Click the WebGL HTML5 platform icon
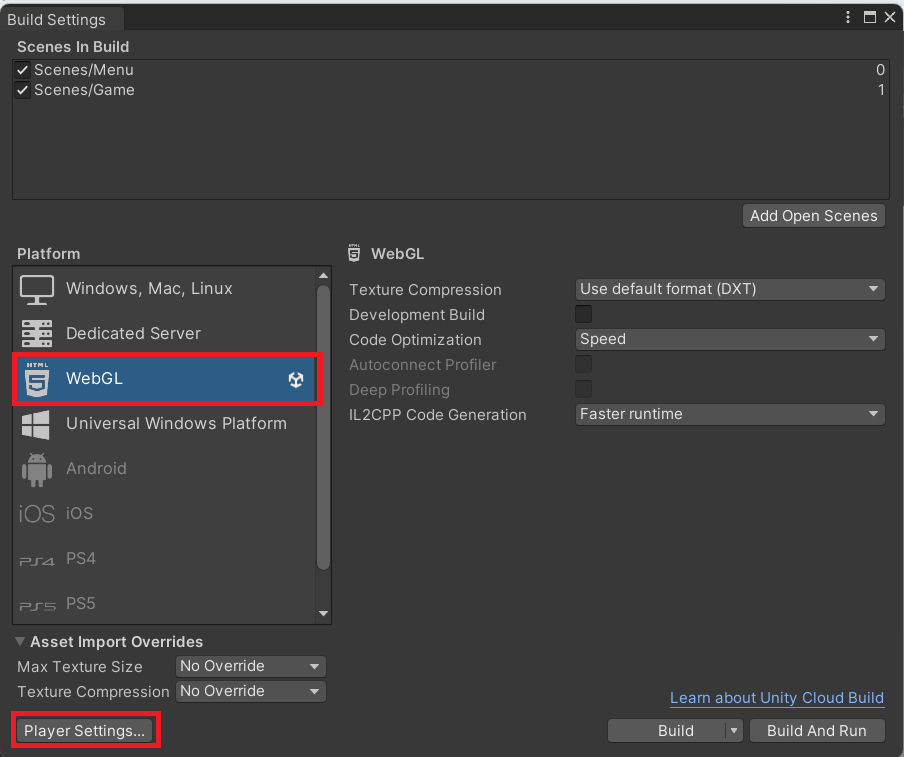904x757 pixels. tap(36, 379)
